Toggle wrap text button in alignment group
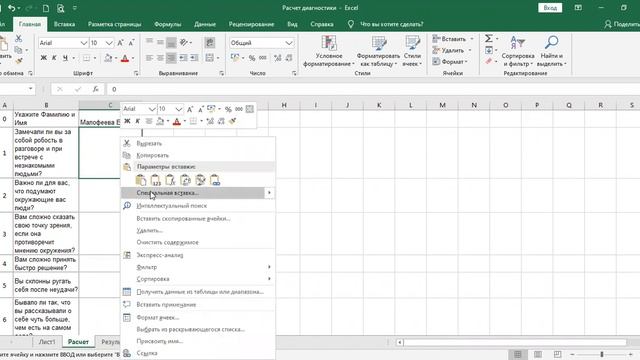 tap(210, 43)
